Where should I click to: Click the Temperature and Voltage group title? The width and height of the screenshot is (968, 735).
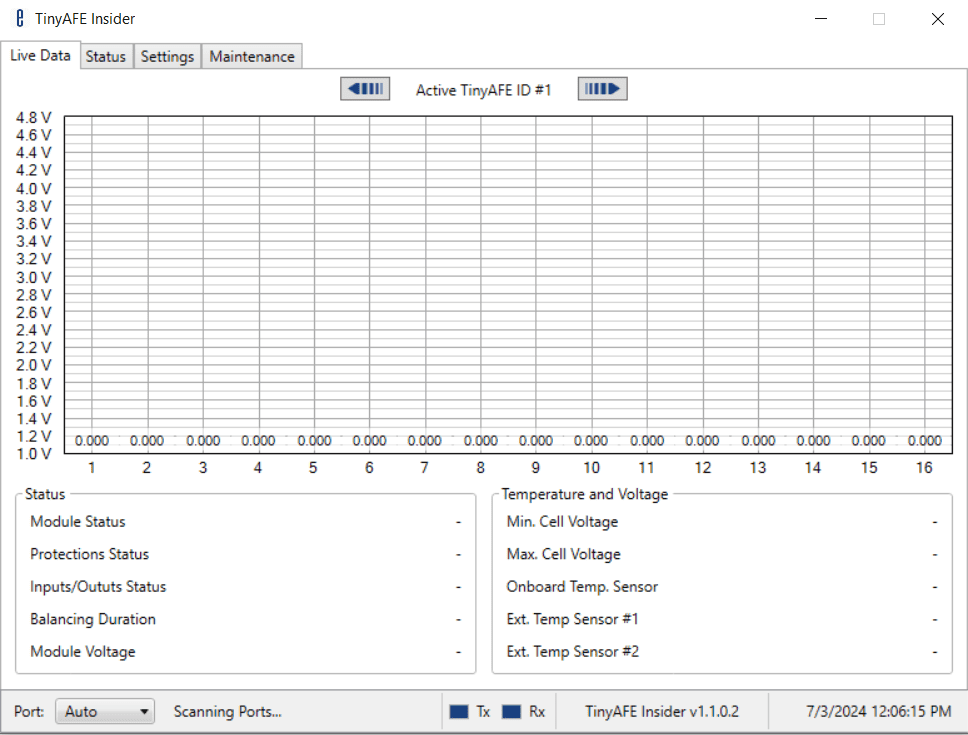[x=585, y=494]
